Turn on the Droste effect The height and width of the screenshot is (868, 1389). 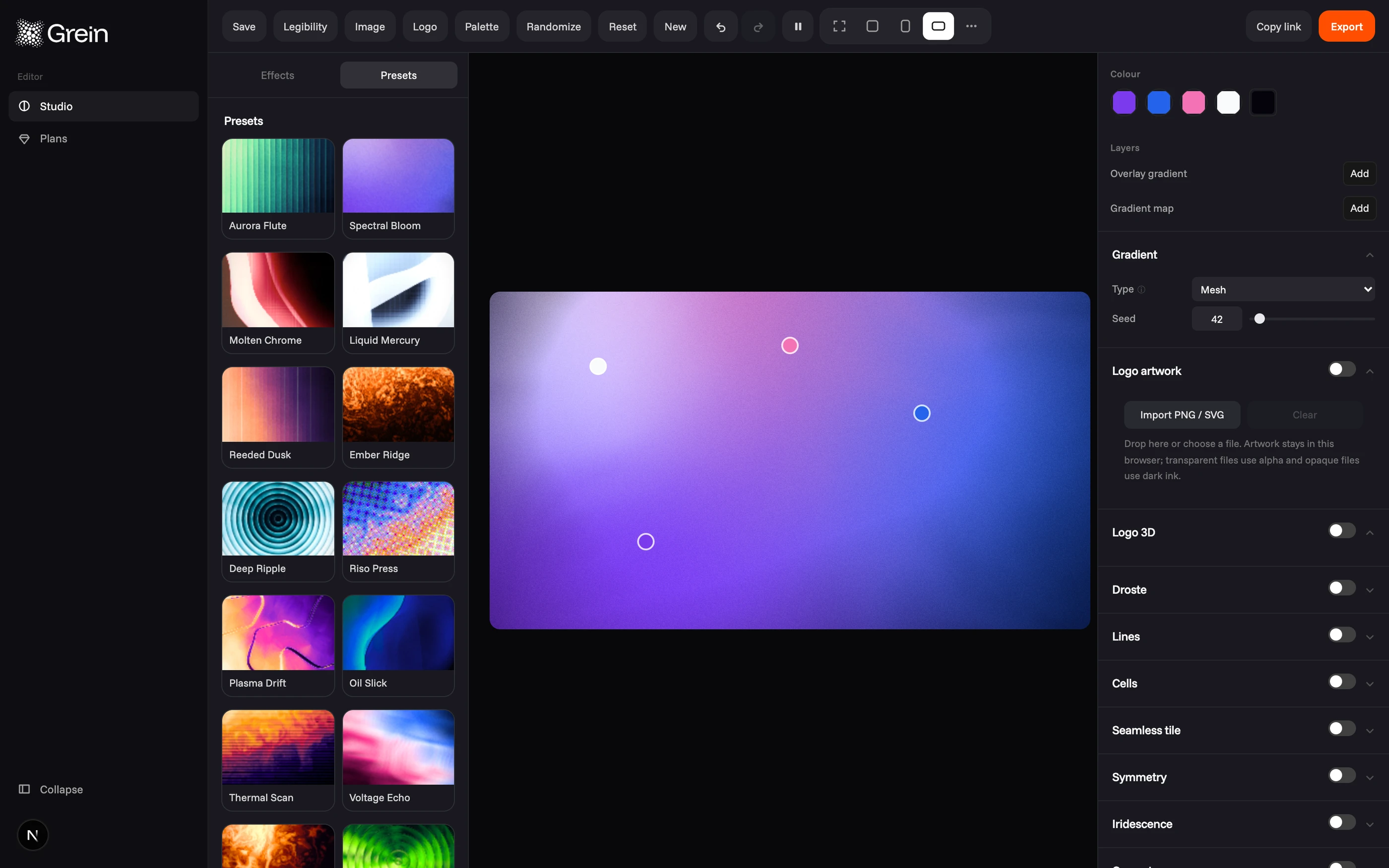pos(1342,588)
